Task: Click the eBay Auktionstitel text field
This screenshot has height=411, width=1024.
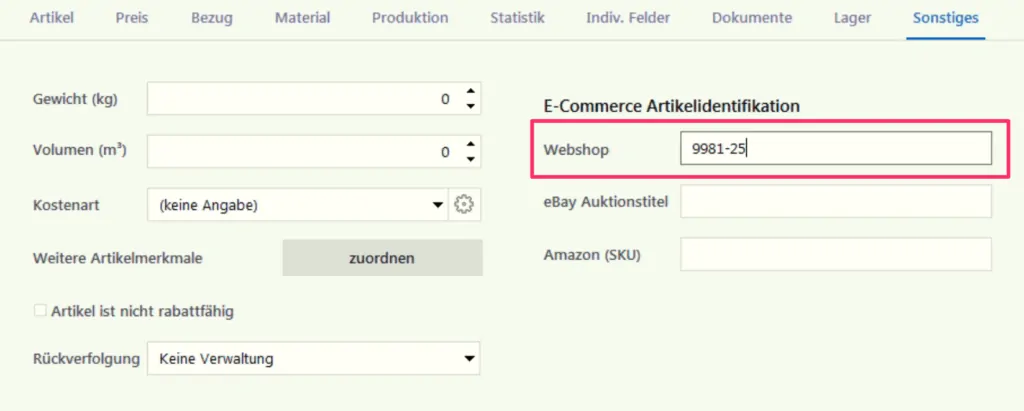Action: pos(836,201)
